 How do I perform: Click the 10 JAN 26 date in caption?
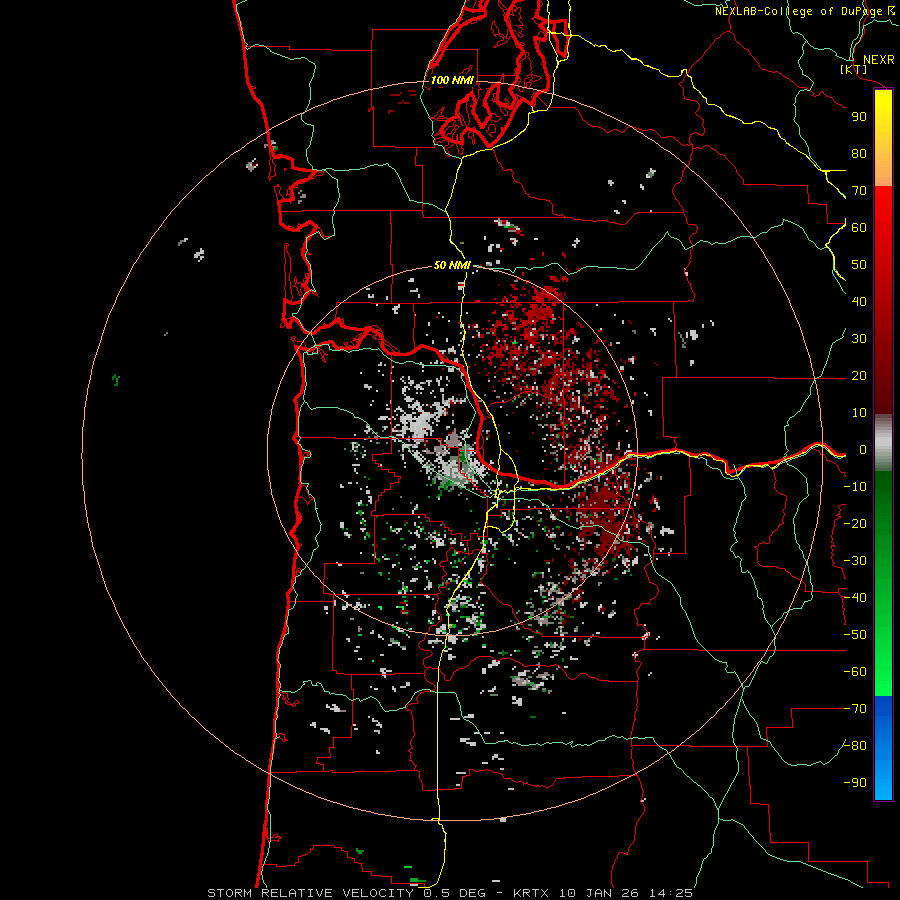pos(599,893)
